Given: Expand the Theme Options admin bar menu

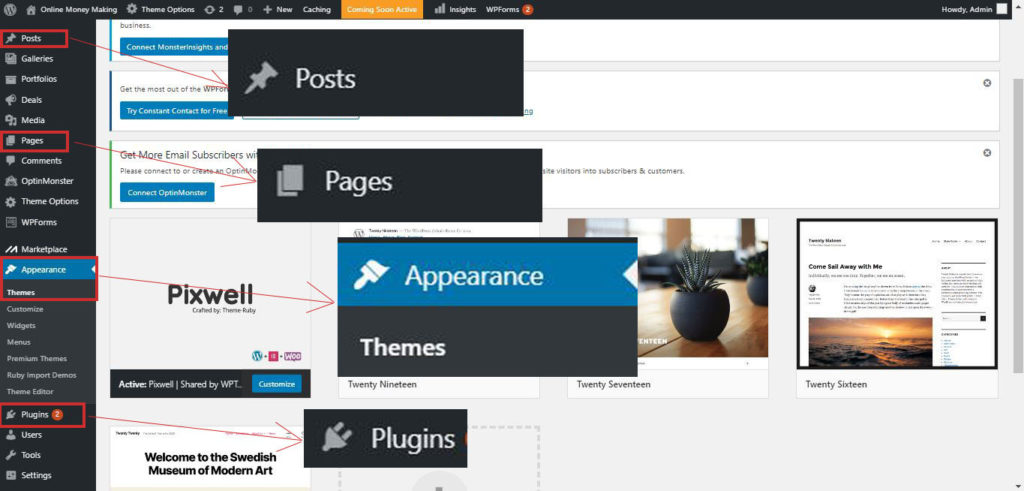Looking at the screenshot, I should [159, 9].
